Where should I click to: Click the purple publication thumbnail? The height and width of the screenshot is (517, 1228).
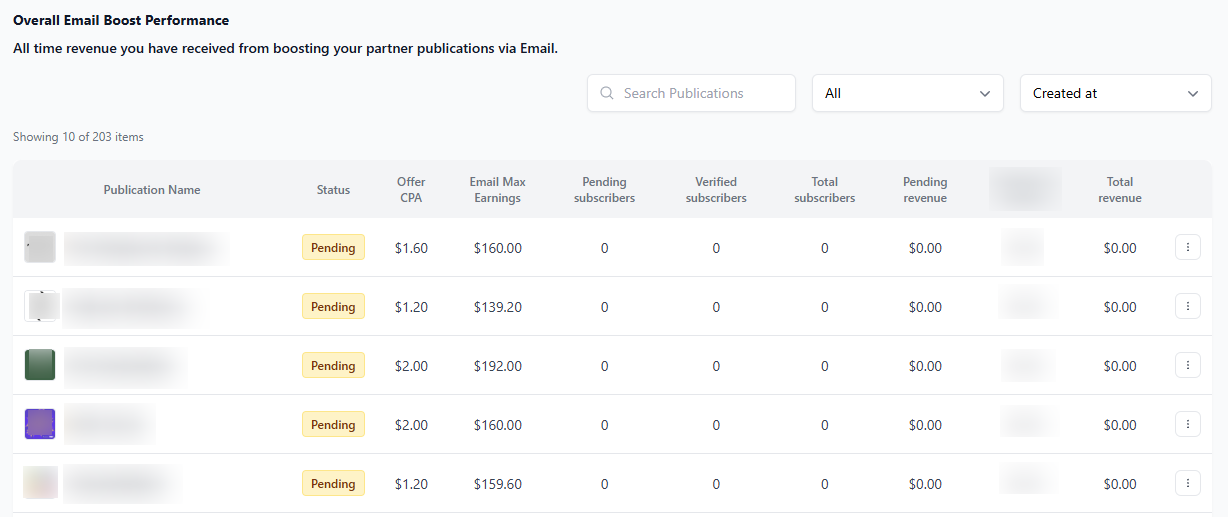click(x=40, y=424)
